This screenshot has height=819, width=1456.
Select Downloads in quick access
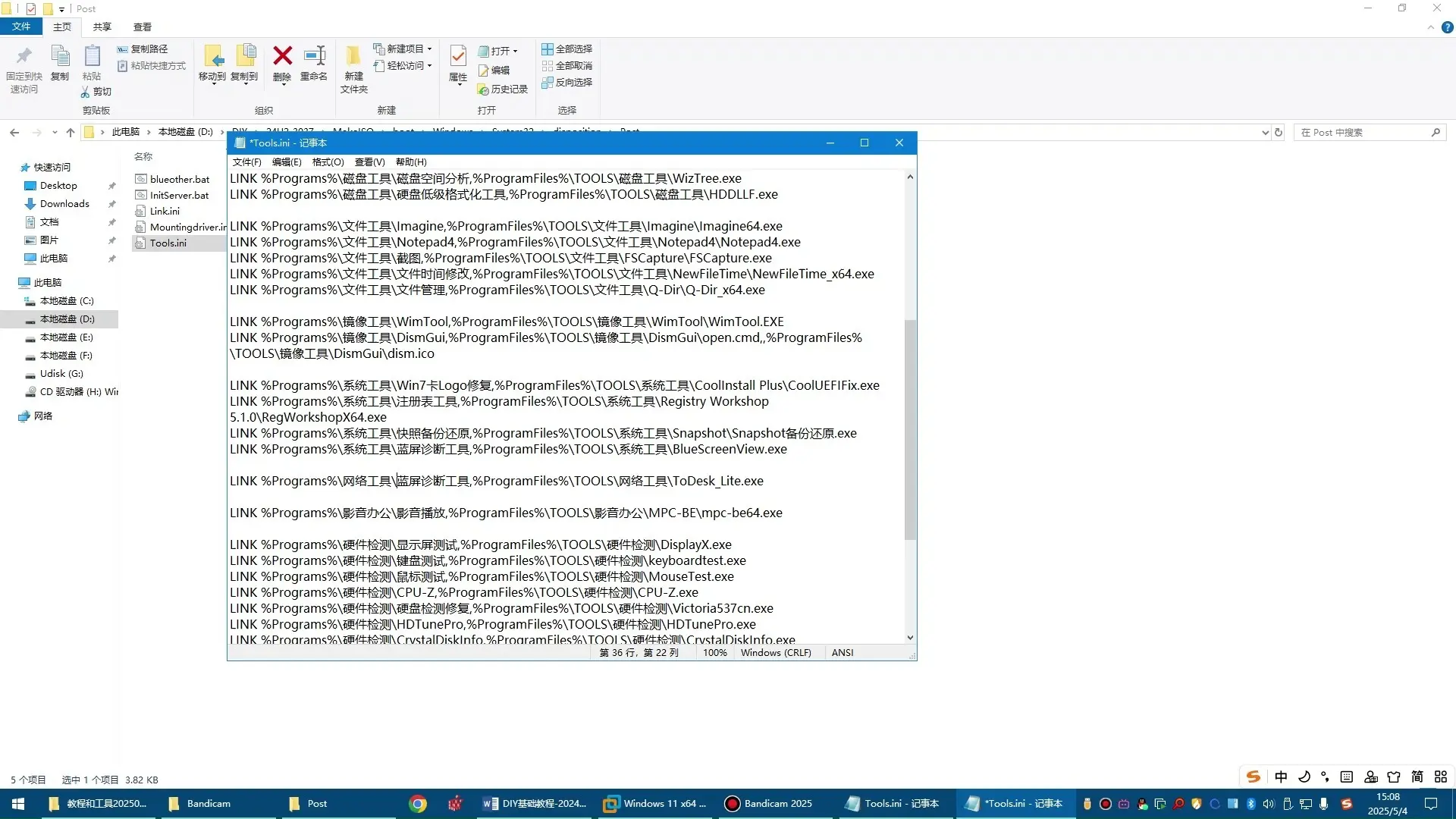click(64, 204)
